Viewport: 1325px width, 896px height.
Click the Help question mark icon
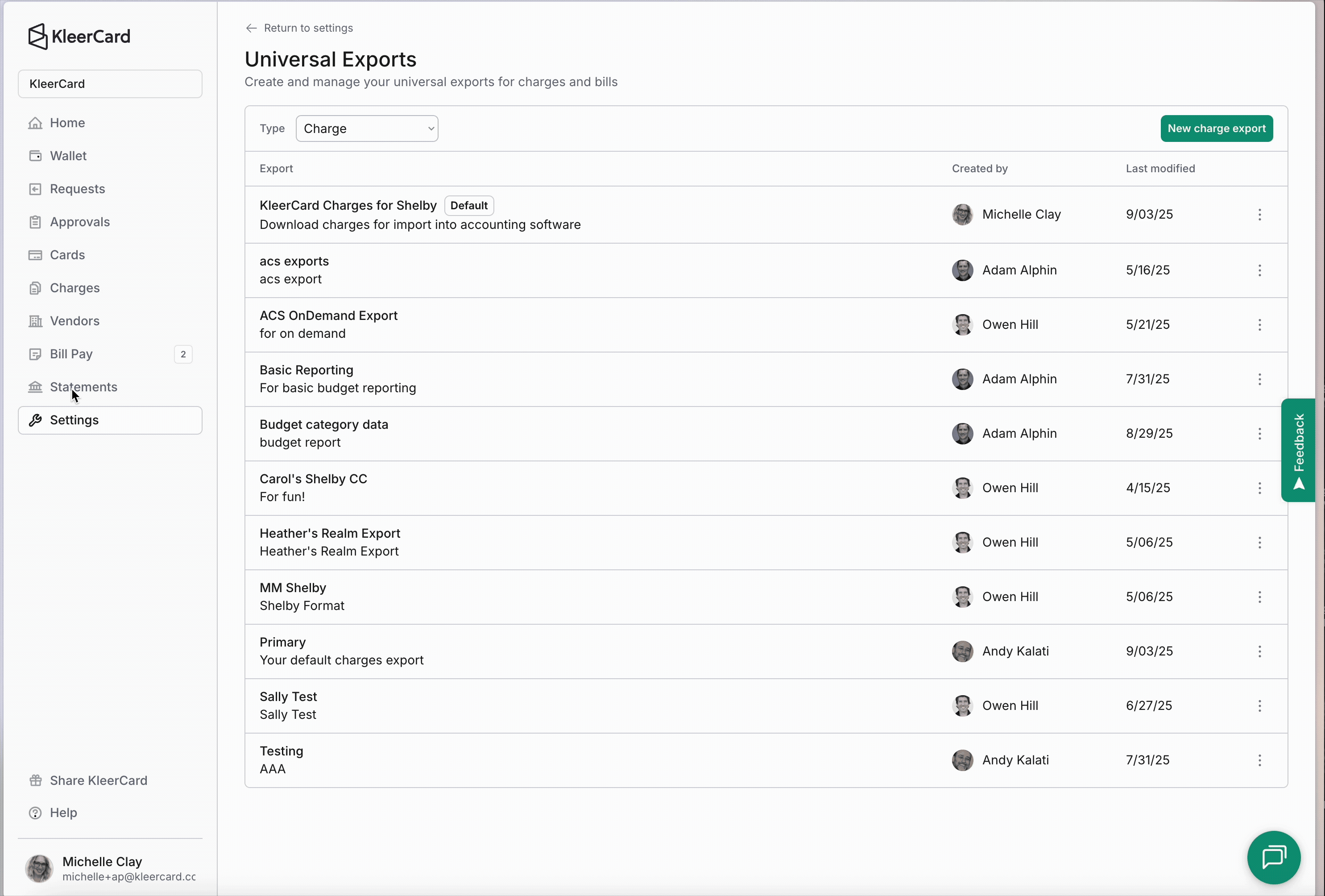click(35, 813)
